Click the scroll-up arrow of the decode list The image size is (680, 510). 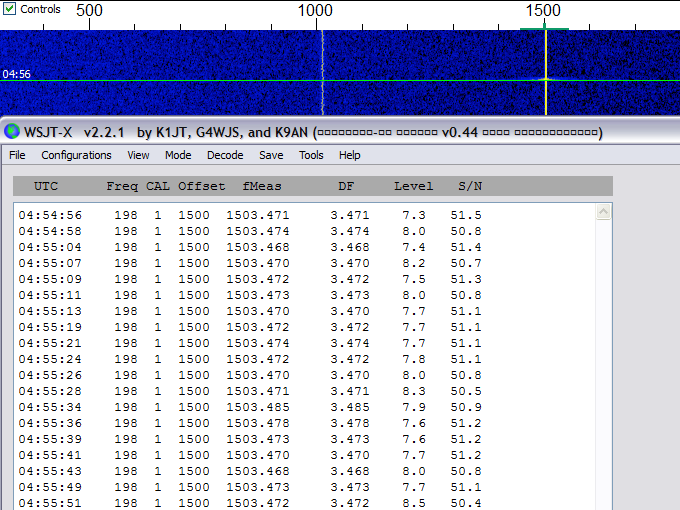coord(604,212)
